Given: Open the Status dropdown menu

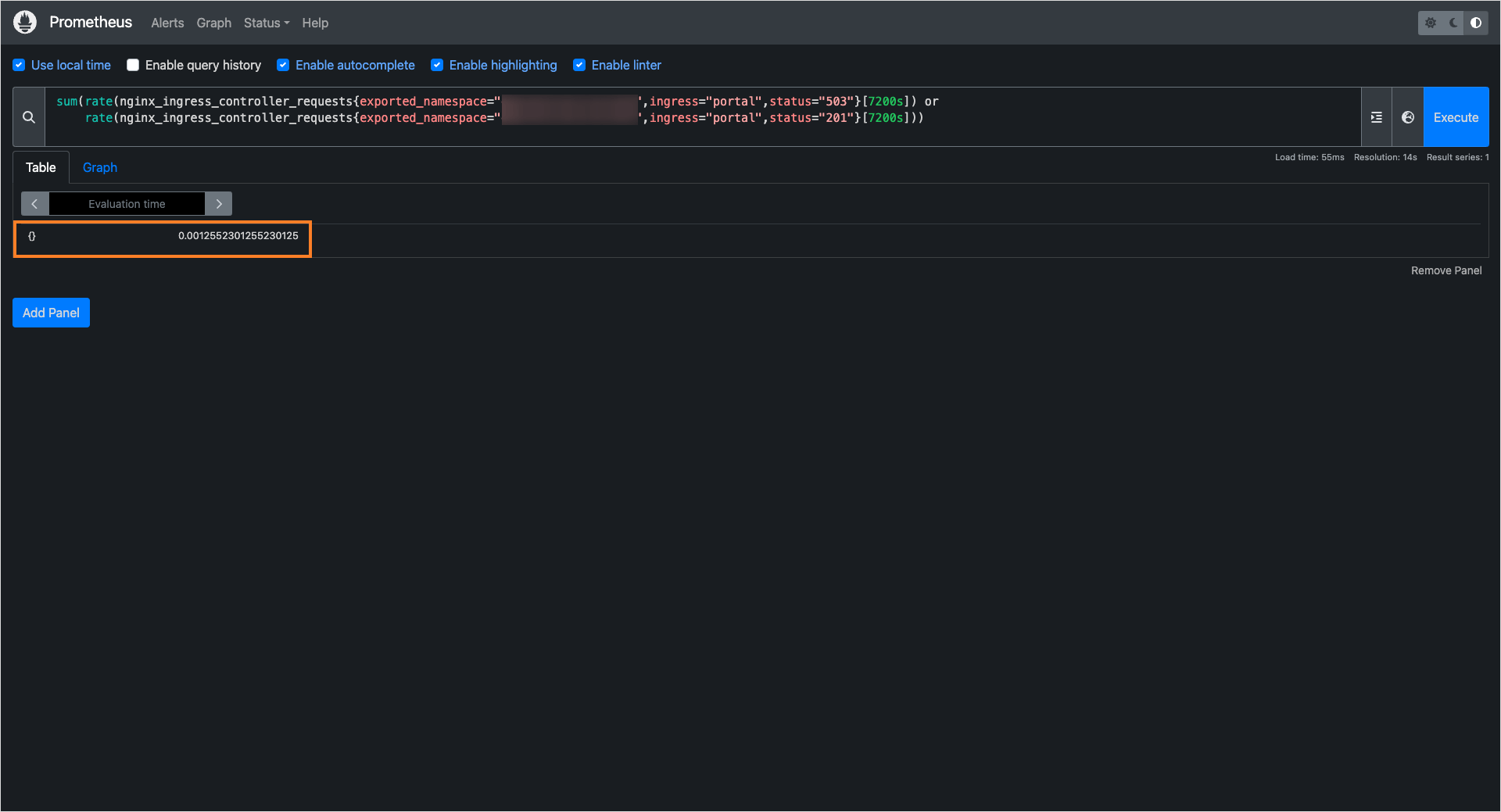Looking at the screenshot, I should click(x=266, y=23).
